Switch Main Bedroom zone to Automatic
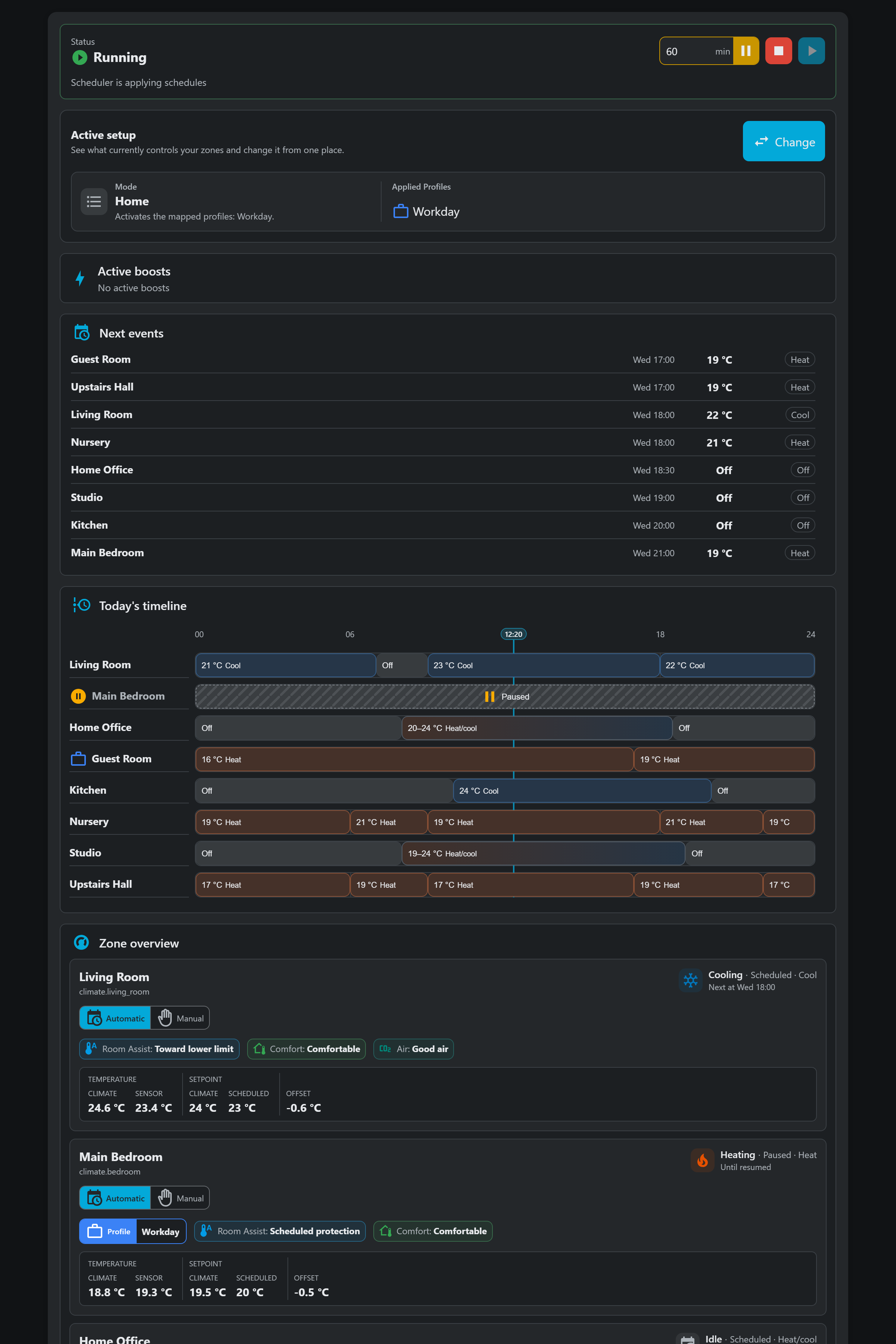 (x=115, y=1198)
